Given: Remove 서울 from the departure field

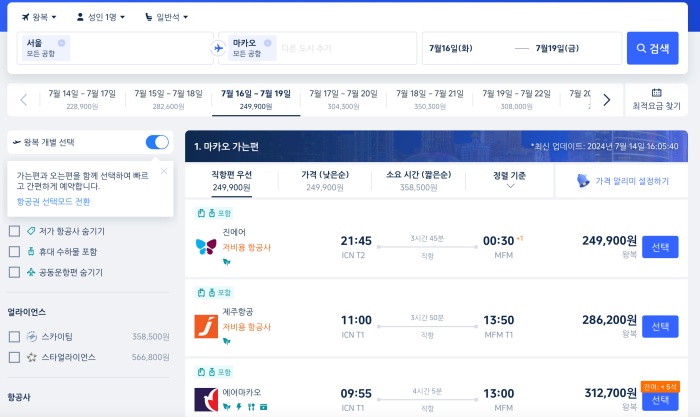Looking at the screenshot, I should click(62, 43).
